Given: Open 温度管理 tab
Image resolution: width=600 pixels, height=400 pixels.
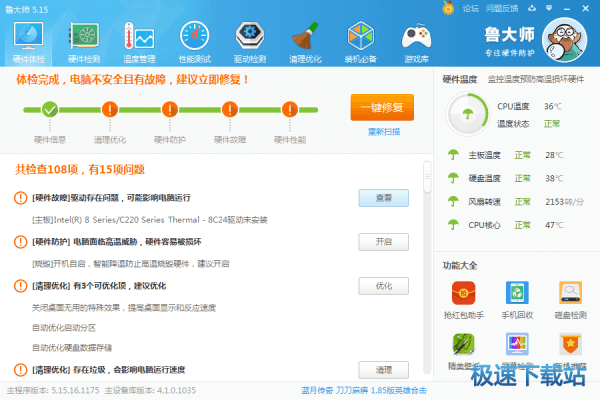Looking at the screenshot, I should coord(139,42).
